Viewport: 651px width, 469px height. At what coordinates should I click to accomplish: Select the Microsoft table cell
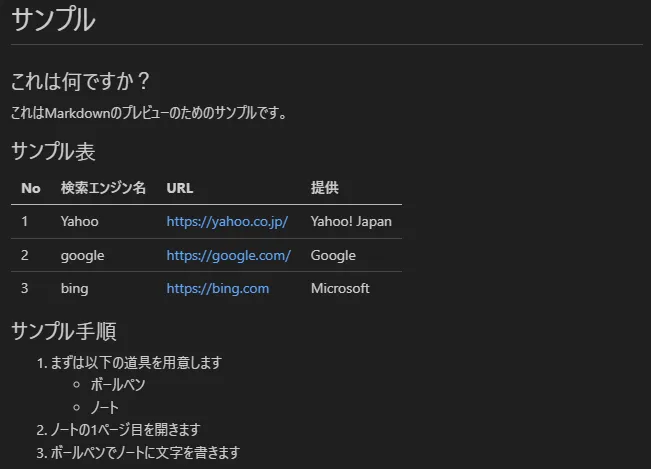pos(340,288)
